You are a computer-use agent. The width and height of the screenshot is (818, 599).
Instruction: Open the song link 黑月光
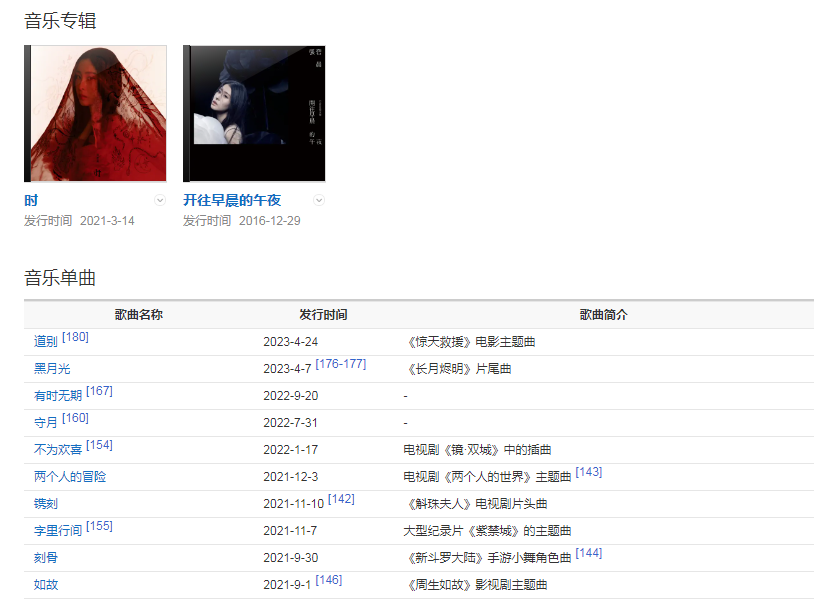[52, 369]
